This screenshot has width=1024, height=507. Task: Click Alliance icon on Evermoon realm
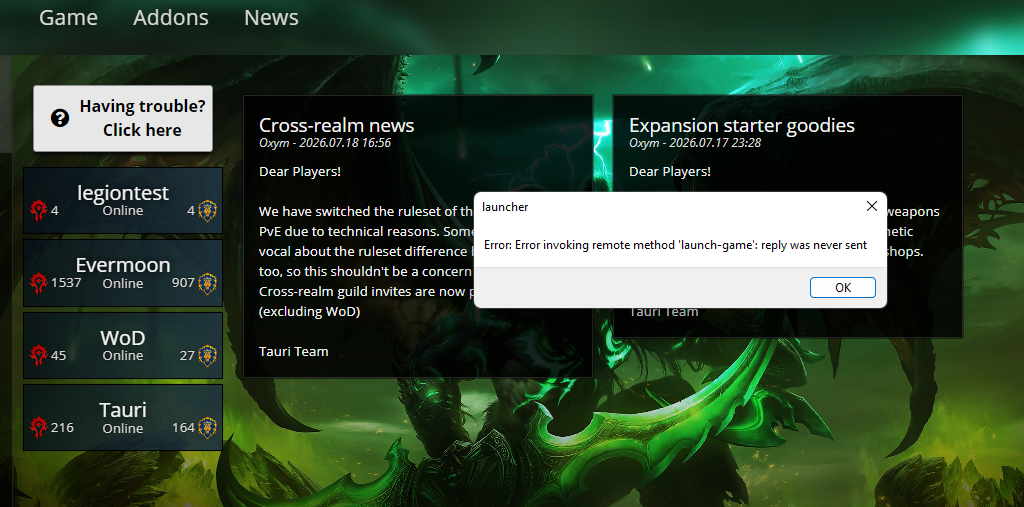coord(208,284)
